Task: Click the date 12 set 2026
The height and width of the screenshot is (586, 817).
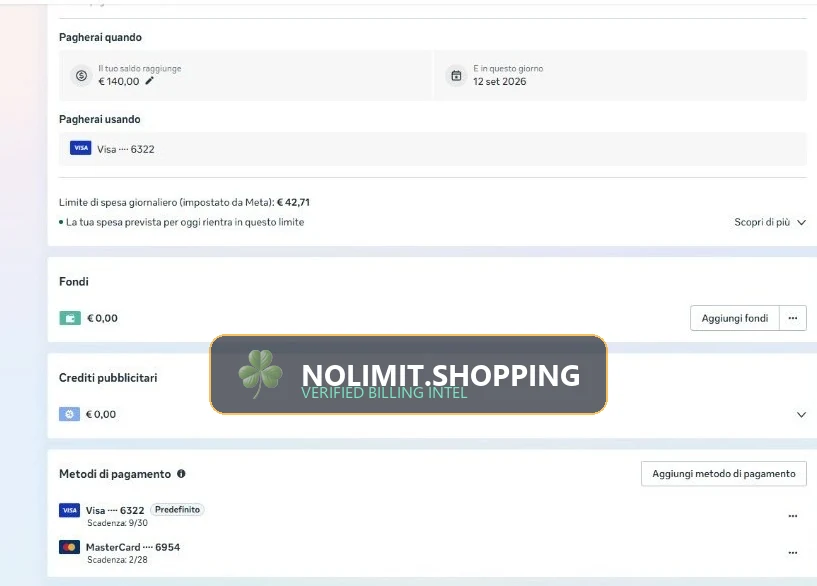Action: pos(500,81)
